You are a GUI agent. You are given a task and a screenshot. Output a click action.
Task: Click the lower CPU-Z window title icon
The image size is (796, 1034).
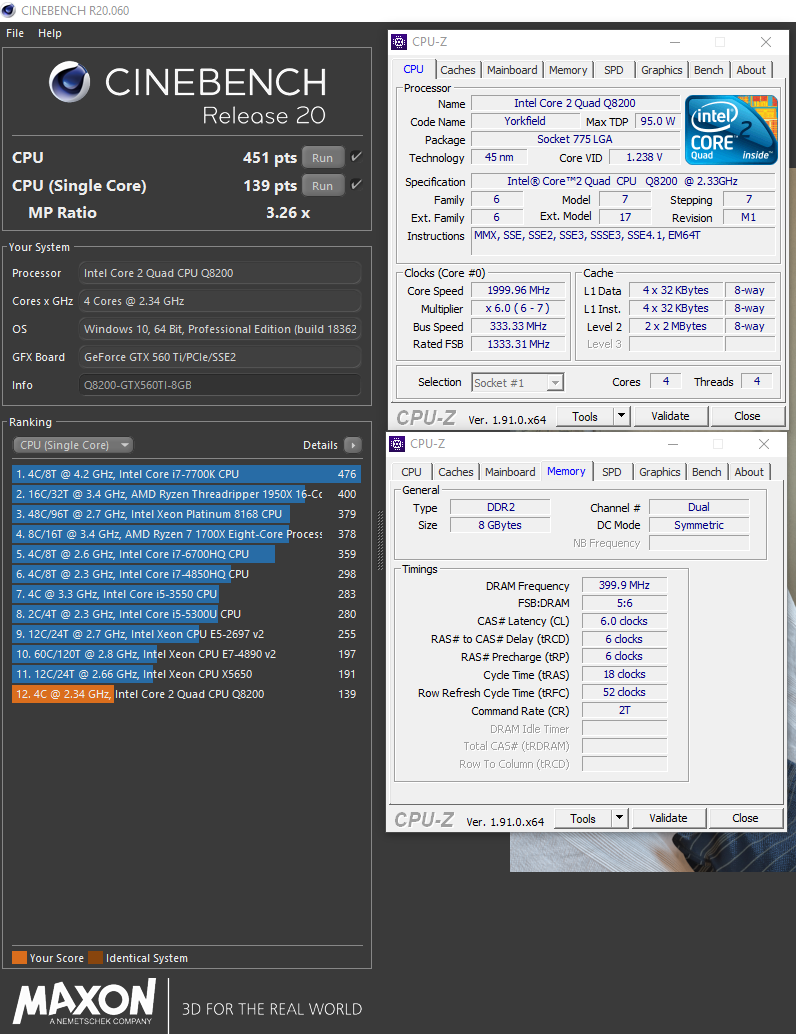tap(397, 444)
